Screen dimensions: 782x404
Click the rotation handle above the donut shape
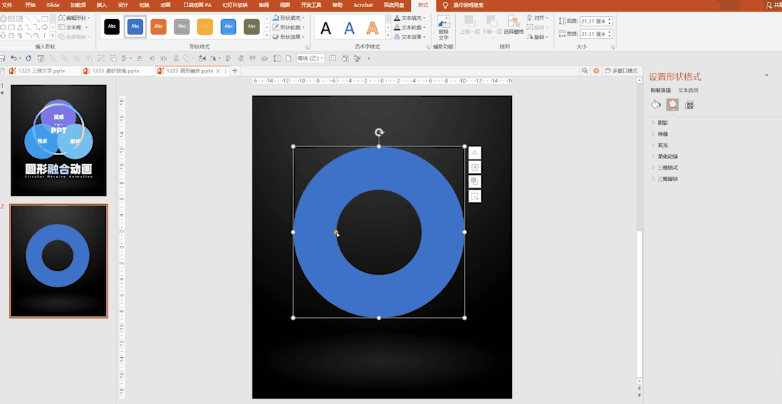click(x=379, y=132)
